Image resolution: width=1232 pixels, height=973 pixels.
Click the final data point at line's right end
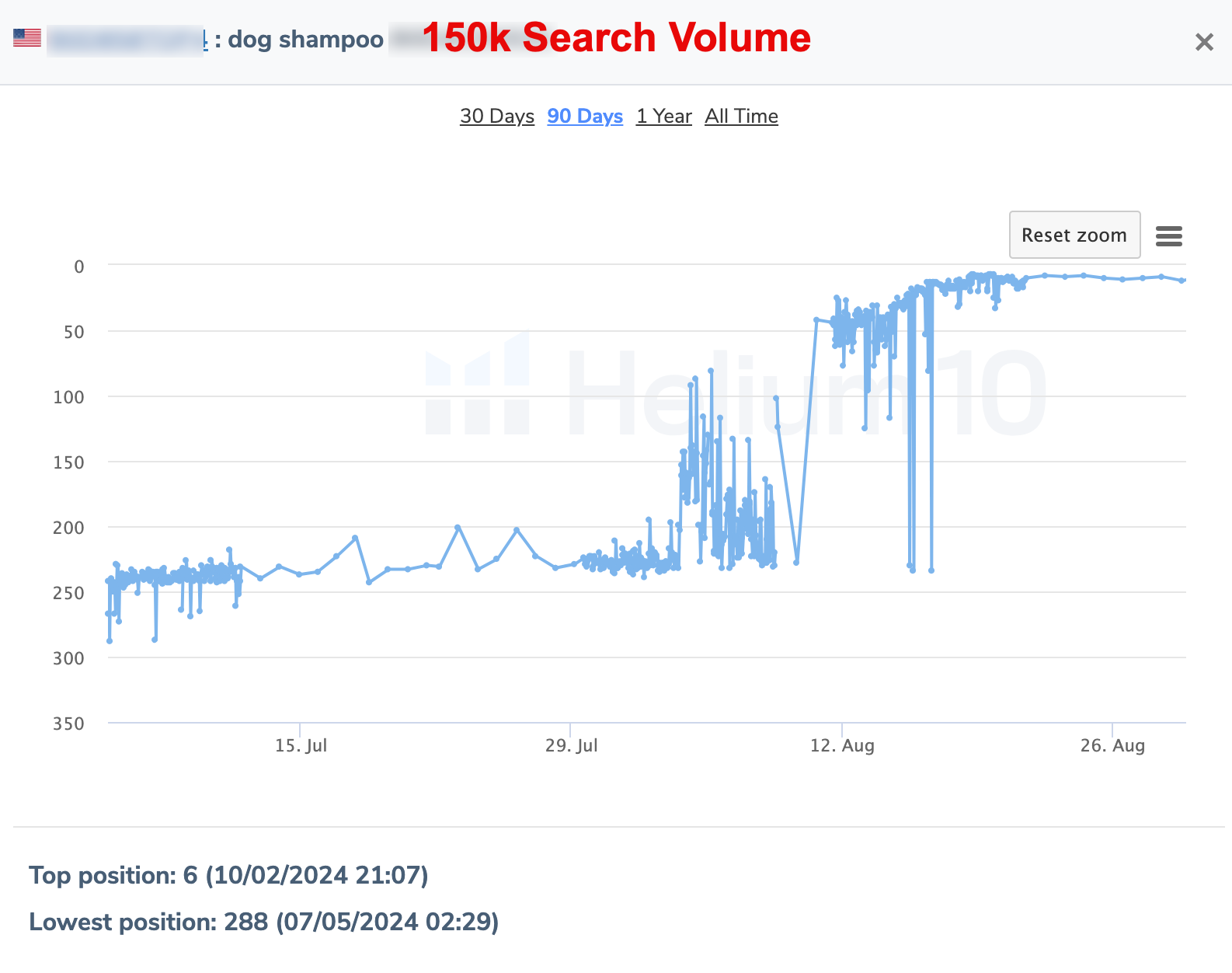point(1182,280)
